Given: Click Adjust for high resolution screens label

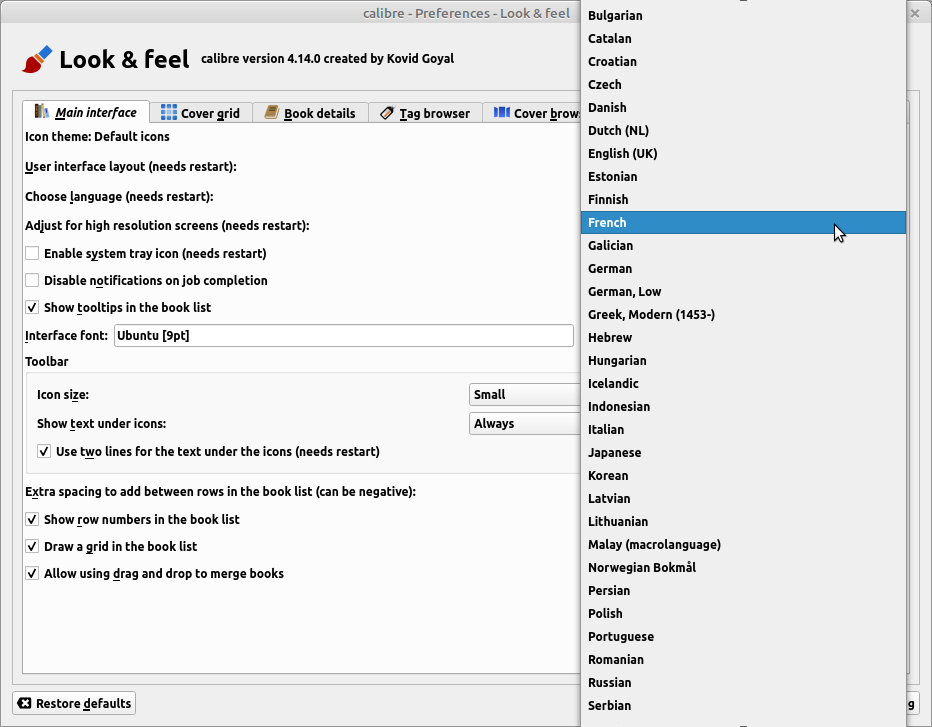Looking at the screenshot, I should (167, 226).
